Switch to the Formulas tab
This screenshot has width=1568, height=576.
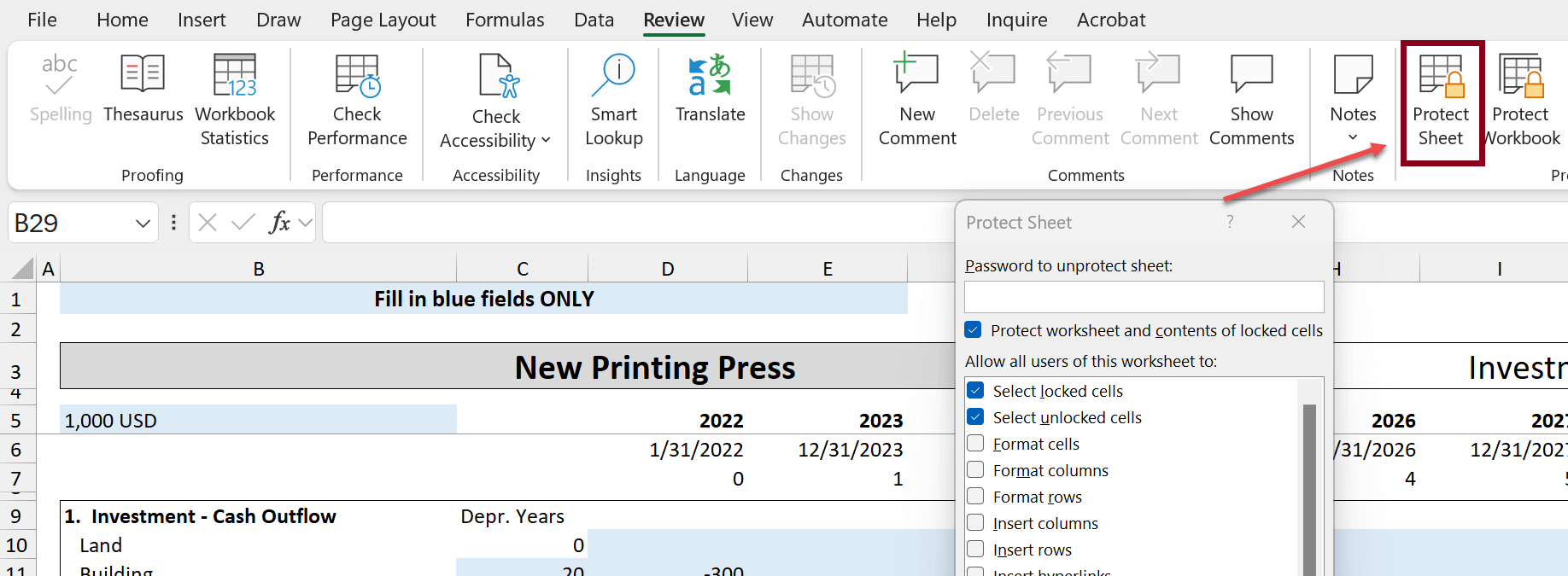tap(505, 20)
